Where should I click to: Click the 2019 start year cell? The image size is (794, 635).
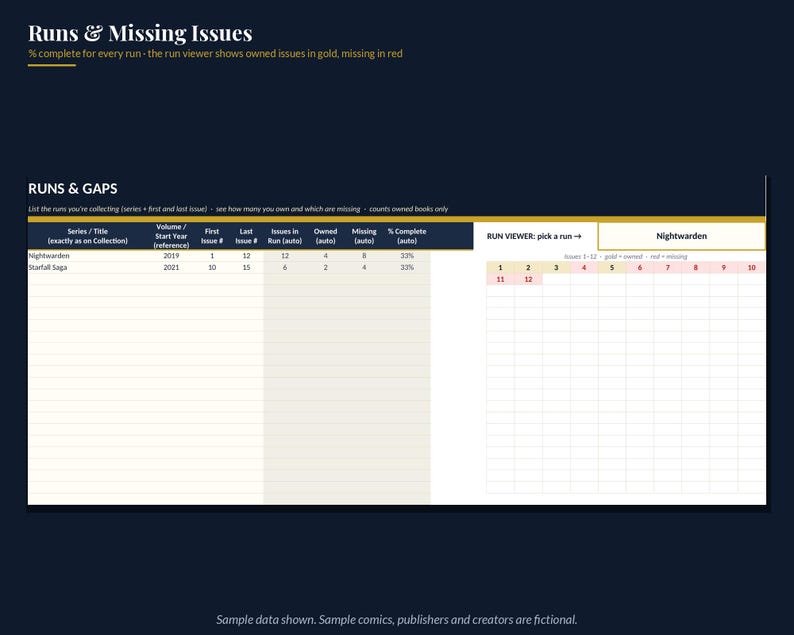point(171,256)
